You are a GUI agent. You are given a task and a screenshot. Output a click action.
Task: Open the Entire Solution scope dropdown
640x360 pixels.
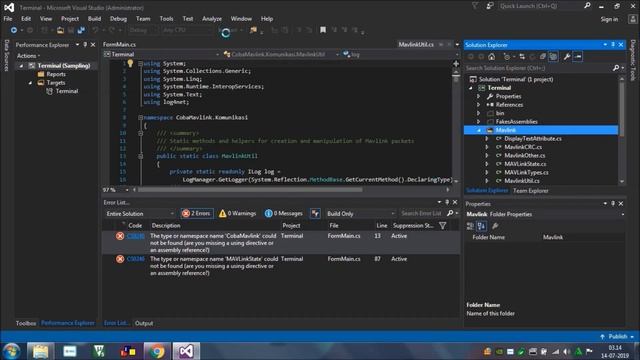pyautogui.click(x=140, y=213)
